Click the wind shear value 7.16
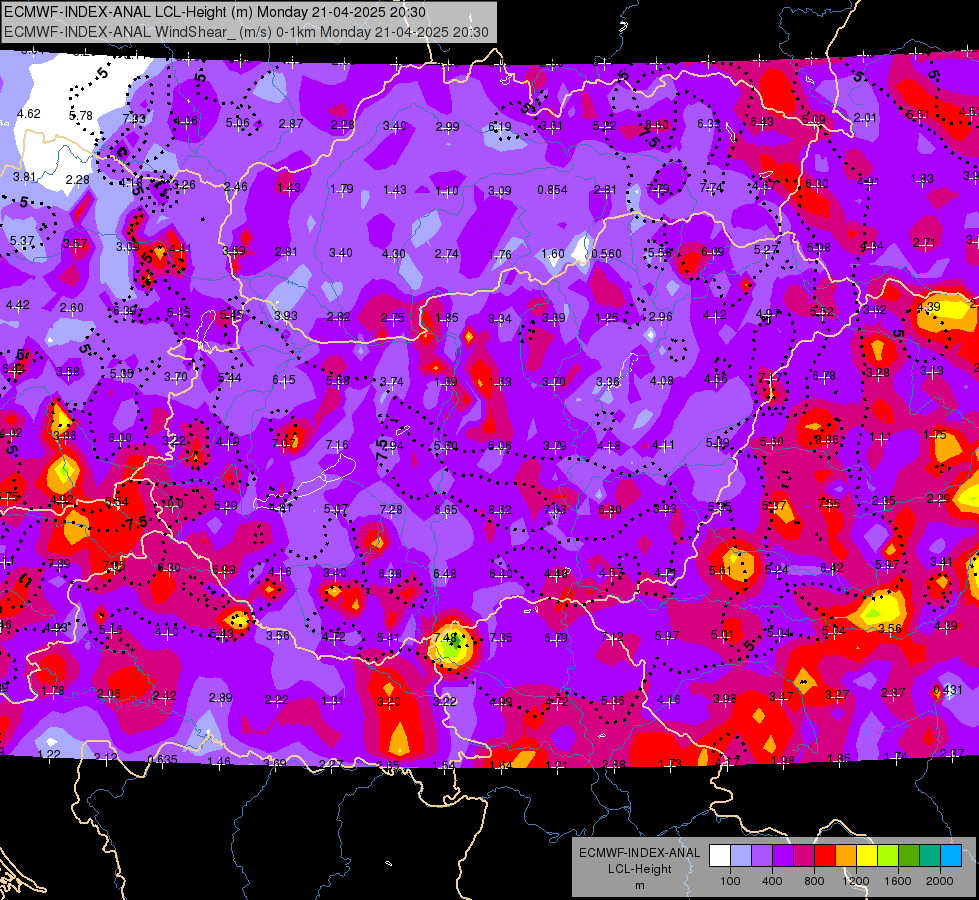This screenshot has height=900, width=979. (x=337, y=445)
